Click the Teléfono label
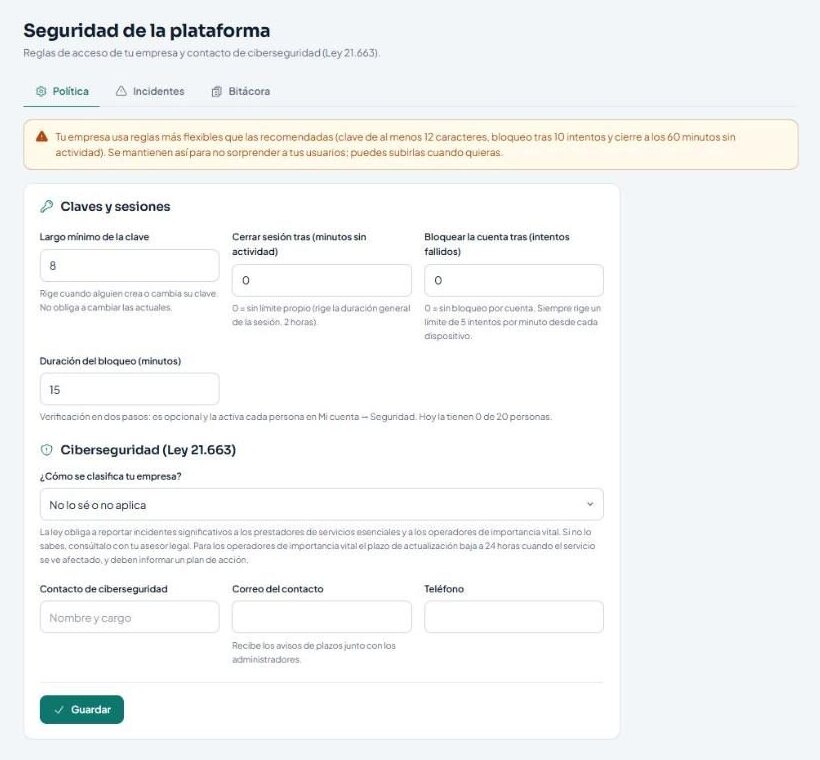Image resolution: width=820 pixels, height=760 pixels. coord(444,589)
